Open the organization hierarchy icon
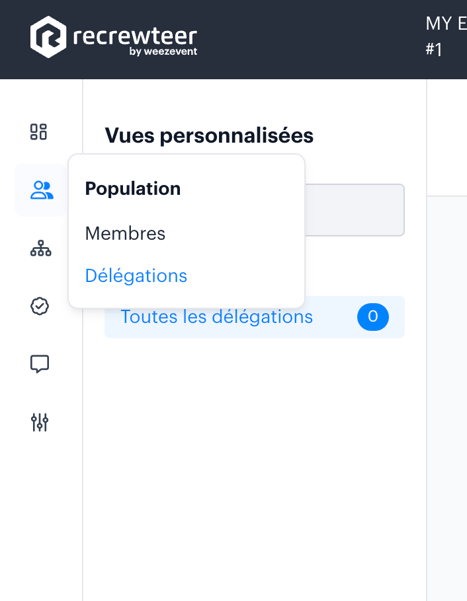 tap(41, 248)
